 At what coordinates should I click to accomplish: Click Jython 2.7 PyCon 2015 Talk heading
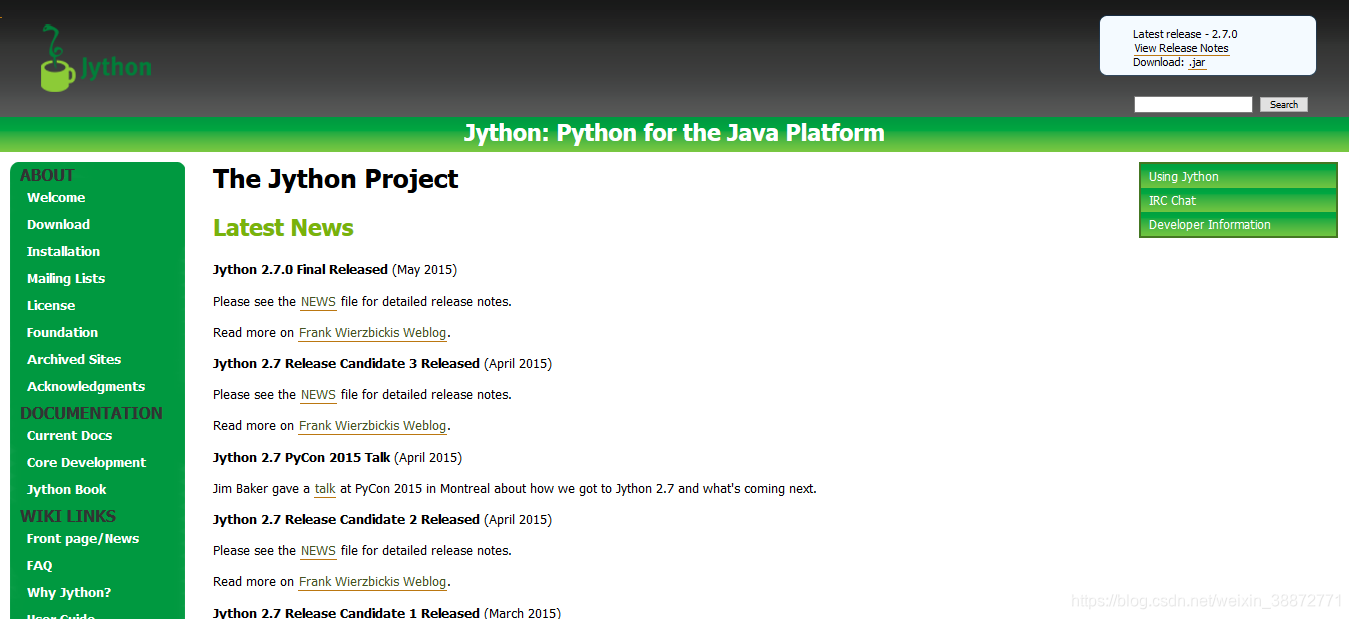coord(301,458)
